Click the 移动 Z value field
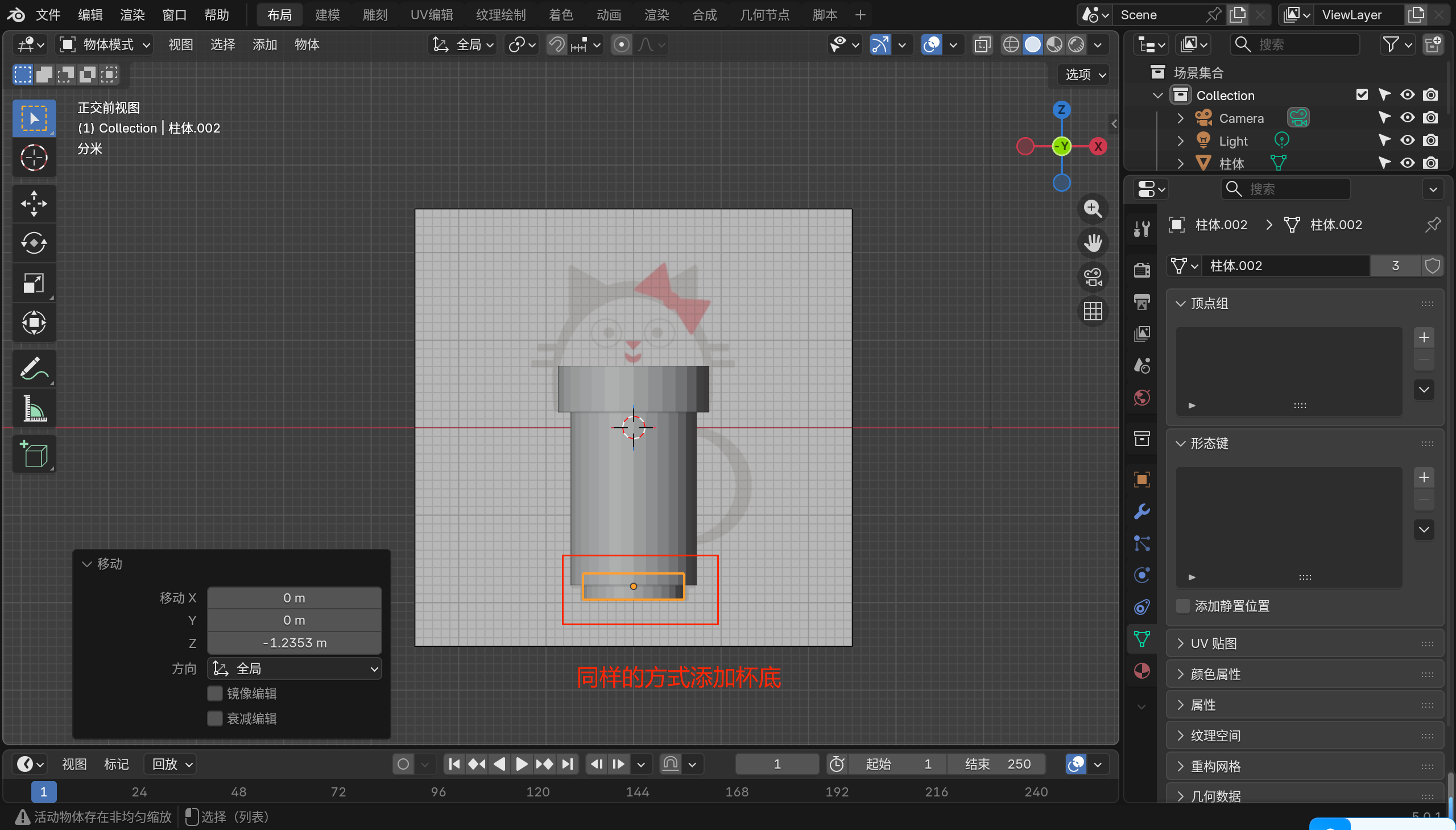 (x=295, y=643)
